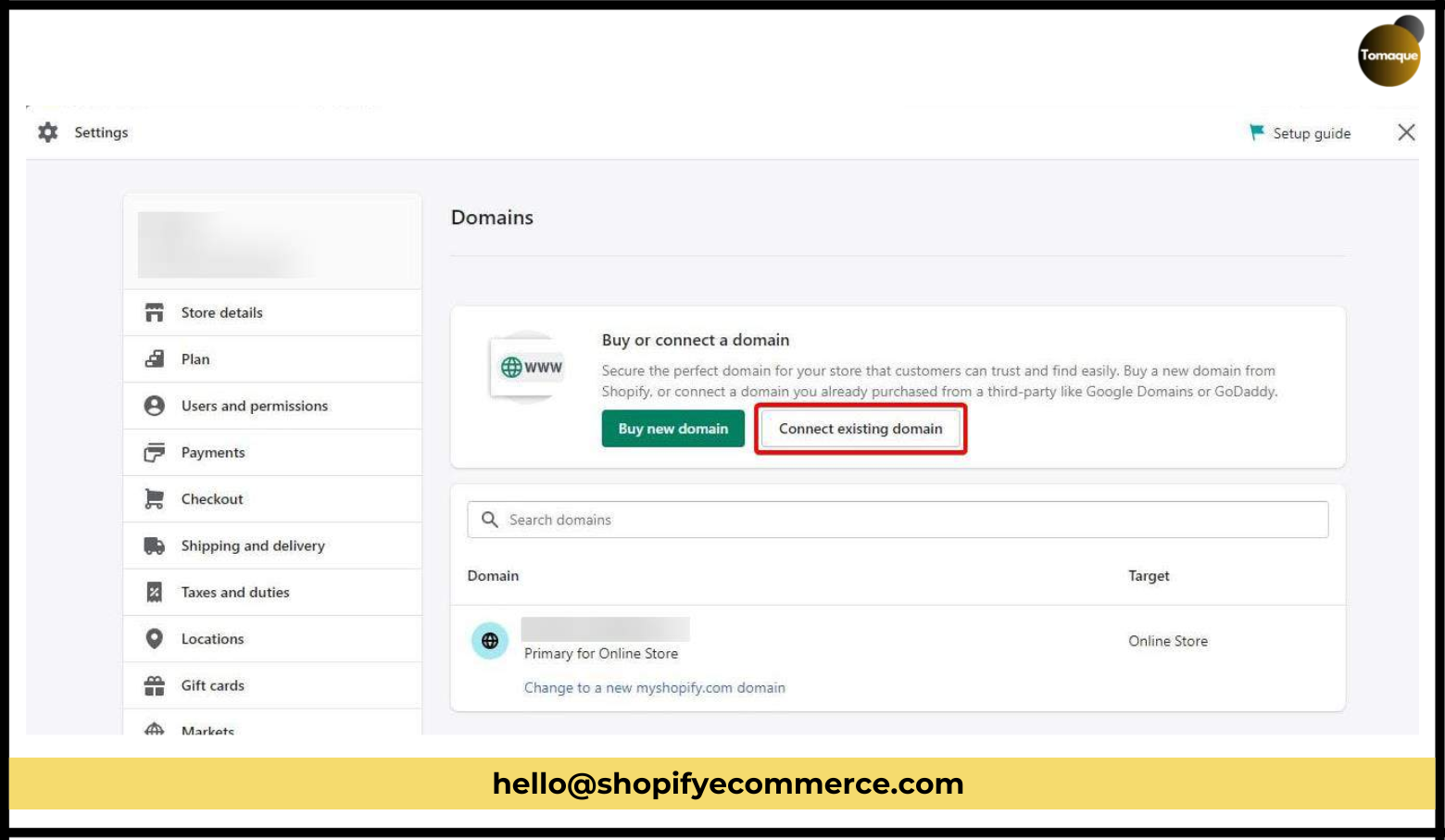
Task: Click Buy new domain button
Action: [x=673, y=429]
